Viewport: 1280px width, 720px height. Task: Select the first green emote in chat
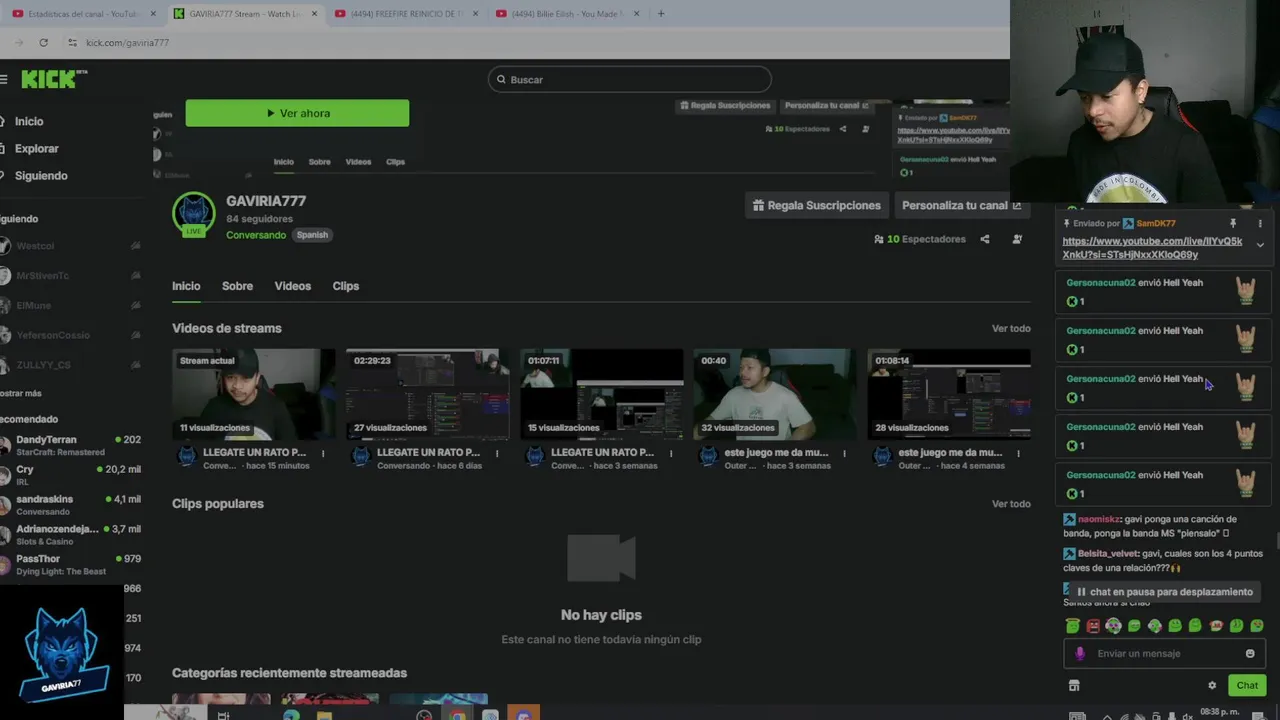pos(1072,626)
